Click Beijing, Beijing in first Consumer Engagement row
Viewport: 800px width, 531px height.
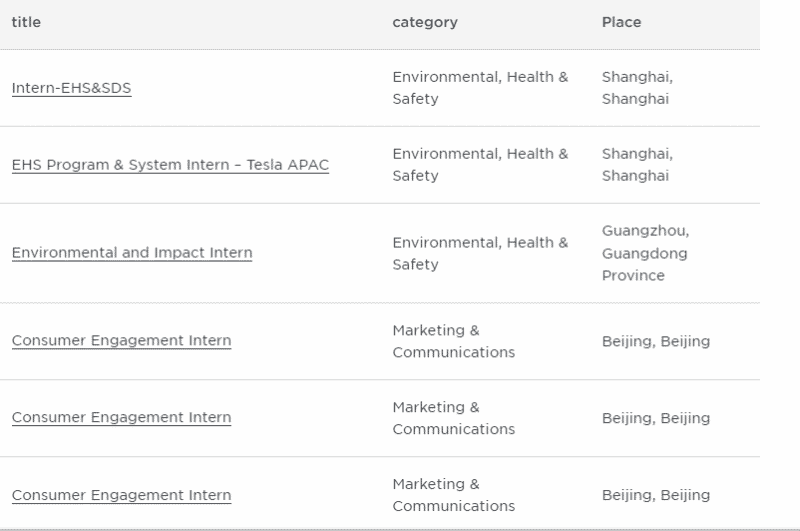656,341
